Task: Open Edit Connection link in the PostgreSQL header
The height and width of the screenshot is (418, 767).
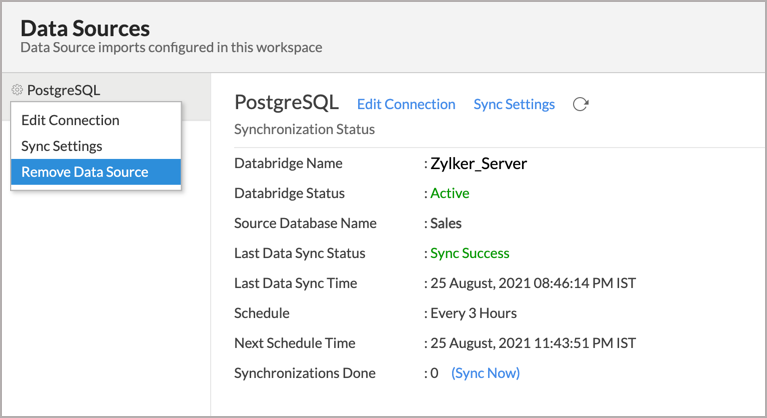Action: (406, 104)
